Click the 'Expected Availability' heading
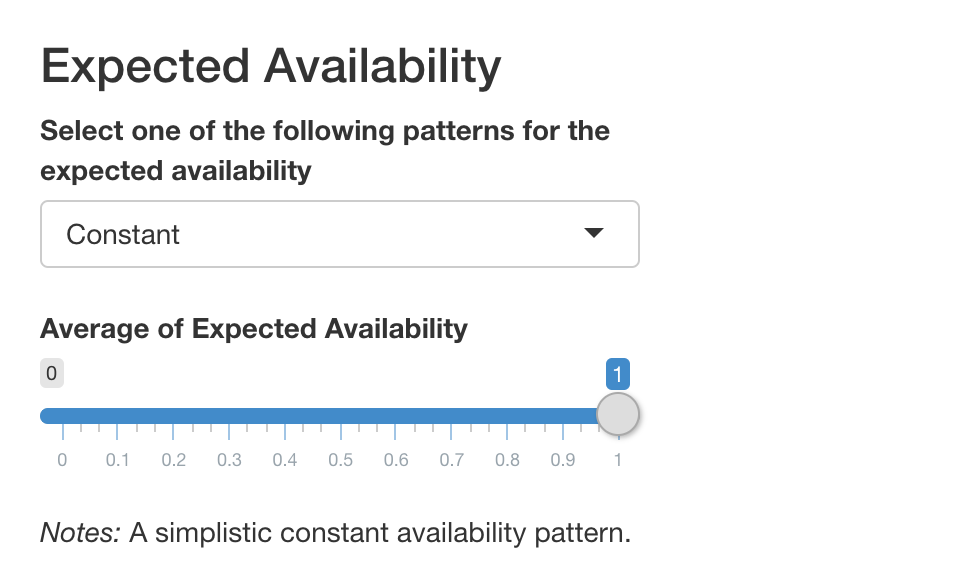The height and width of the screenshot is (582, 972). point(271,67)
